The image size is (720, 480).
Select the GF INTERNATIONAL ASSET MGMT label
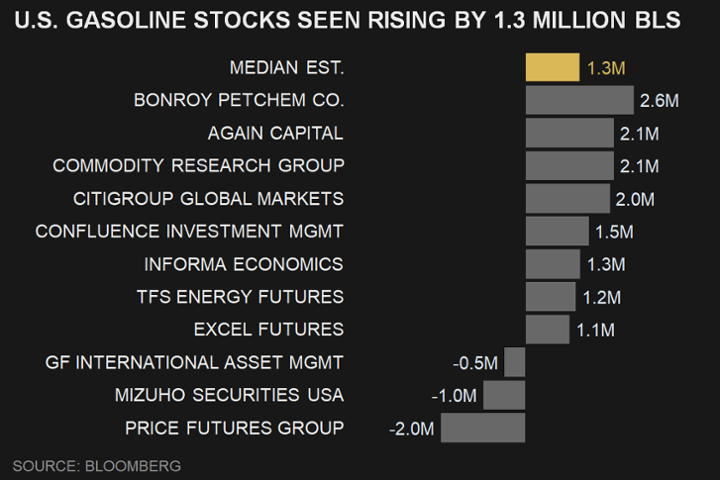coord(194,362)
